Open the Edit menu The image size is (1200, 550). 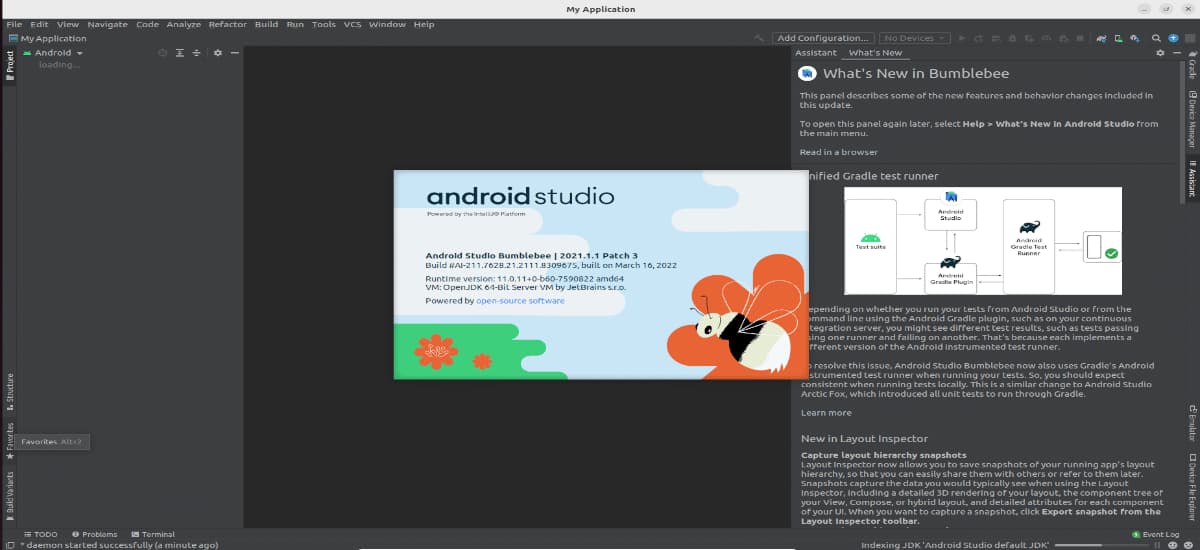[x=39, y=24]
